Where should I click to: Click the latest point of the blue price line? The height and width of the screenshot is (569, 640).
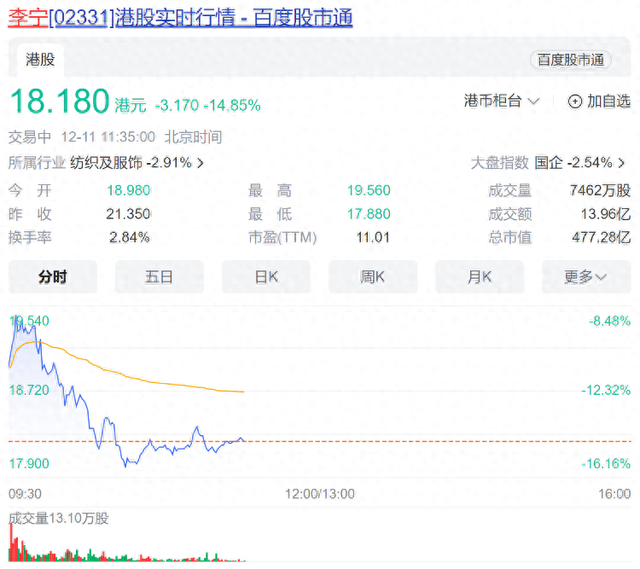[x=244, y=440]
